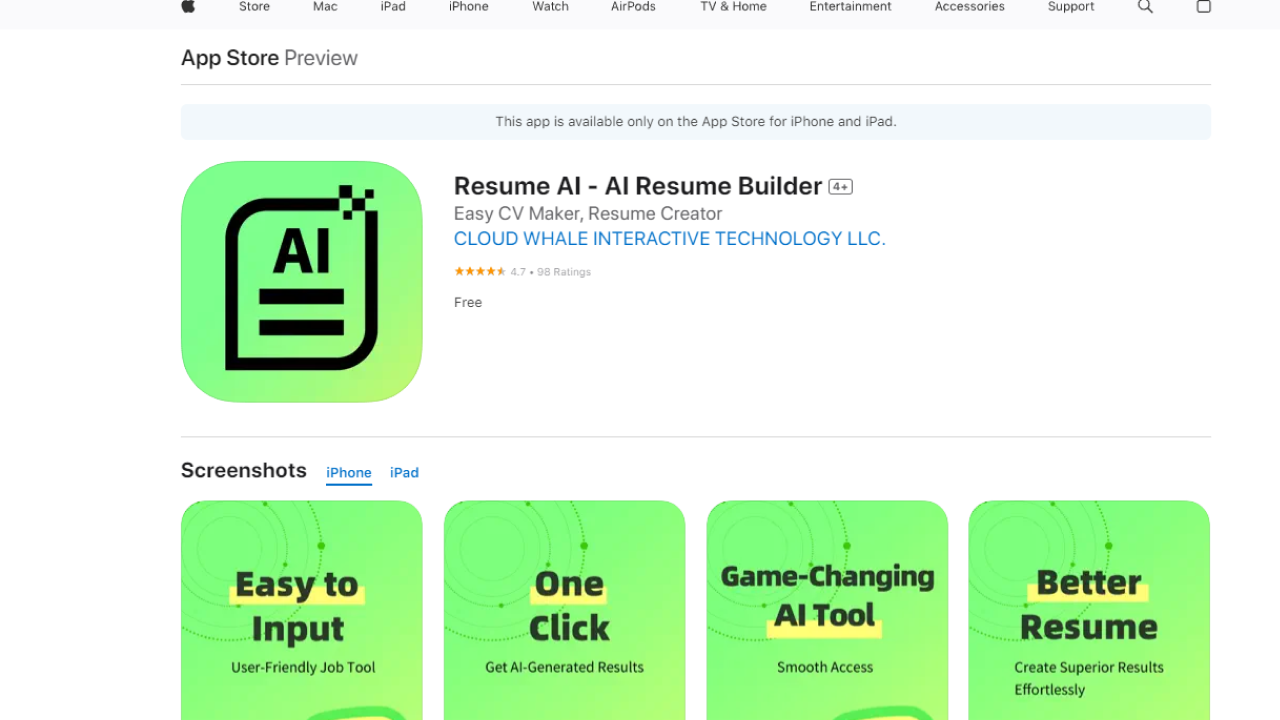Open the Mac menu
Screen dimensions: 1280x720
(325, 6)
